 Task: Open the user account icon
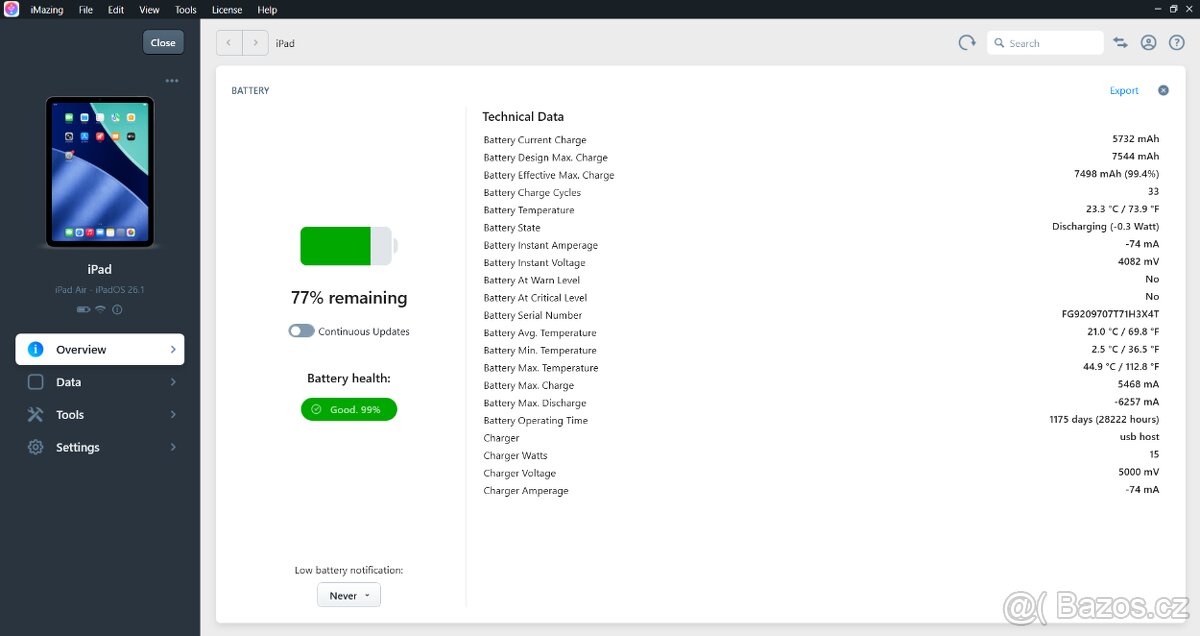(x=1148, y=43)
